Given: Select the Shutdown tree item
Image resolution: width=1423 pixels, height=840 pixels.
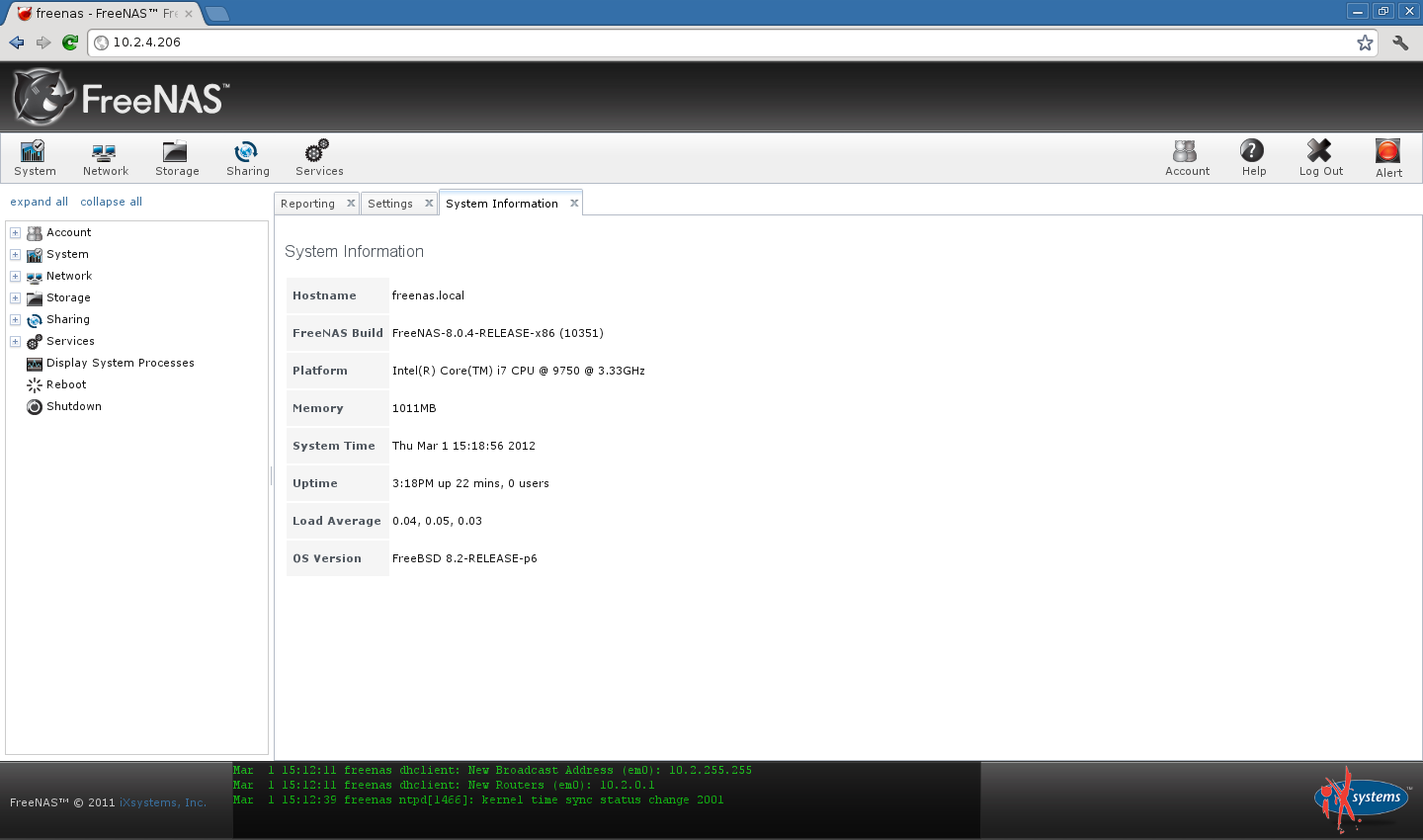Looking at the screenshot, I should [74, 407].
